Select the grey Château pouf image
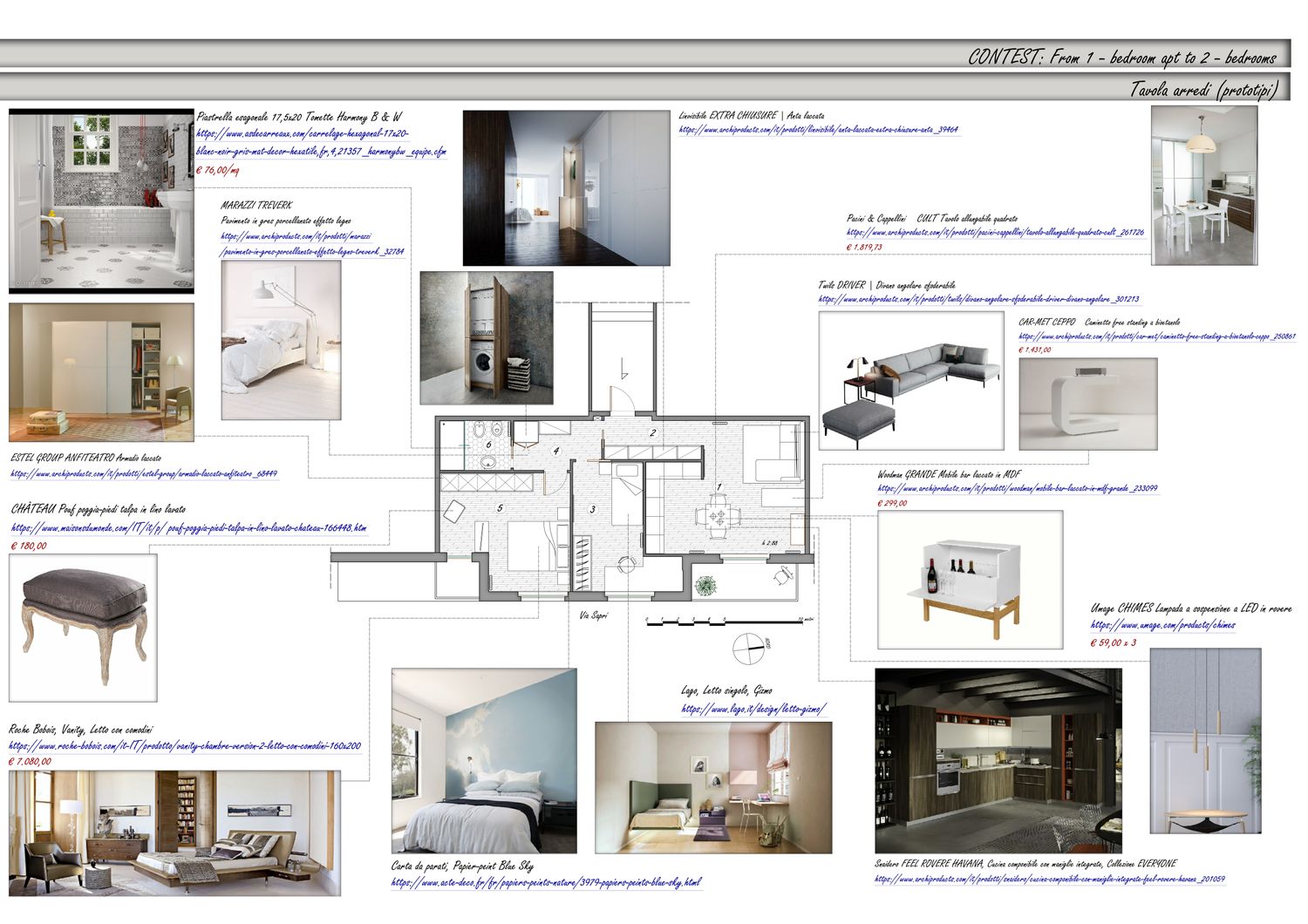This screenshot has width=1308, height=924. coord(83,628)
